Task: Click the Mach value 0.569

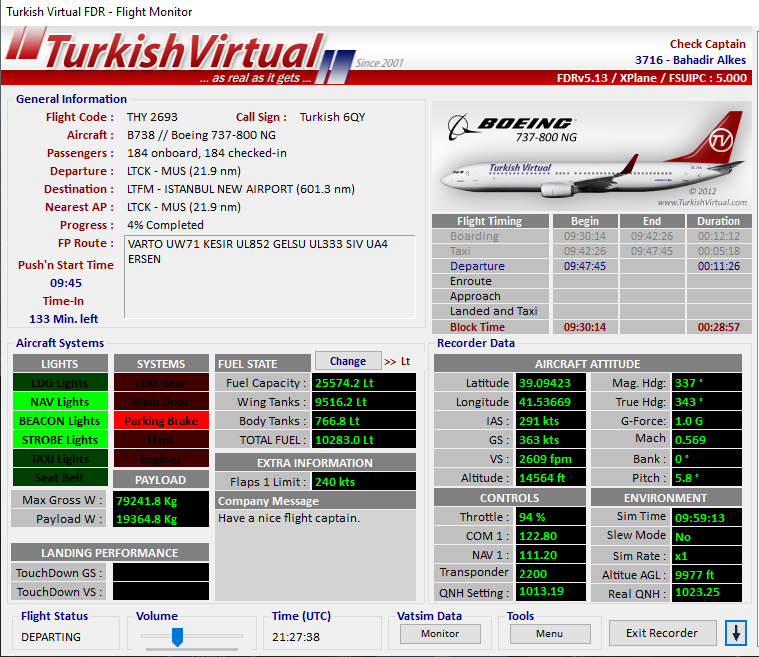Action: pyautogui.click(x=707, y=440)
